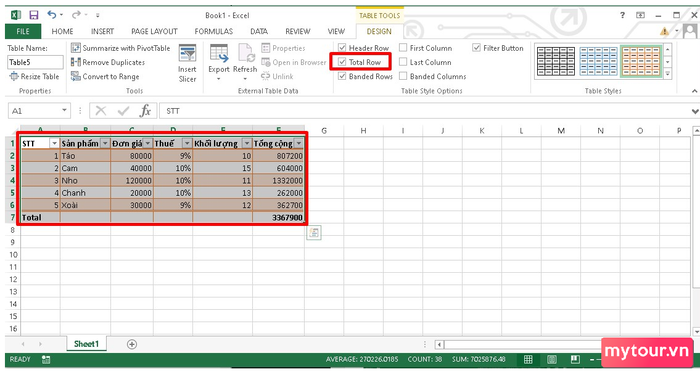Open the STT column filter dropdown

point(54,143)
